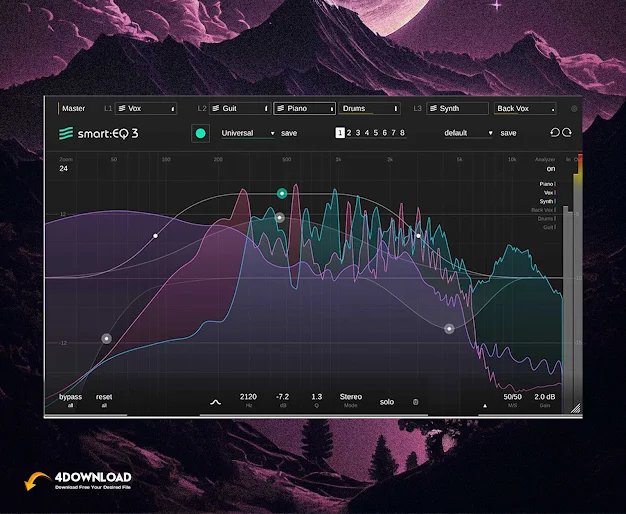Select the dip node near 5k

pos(449,329)
